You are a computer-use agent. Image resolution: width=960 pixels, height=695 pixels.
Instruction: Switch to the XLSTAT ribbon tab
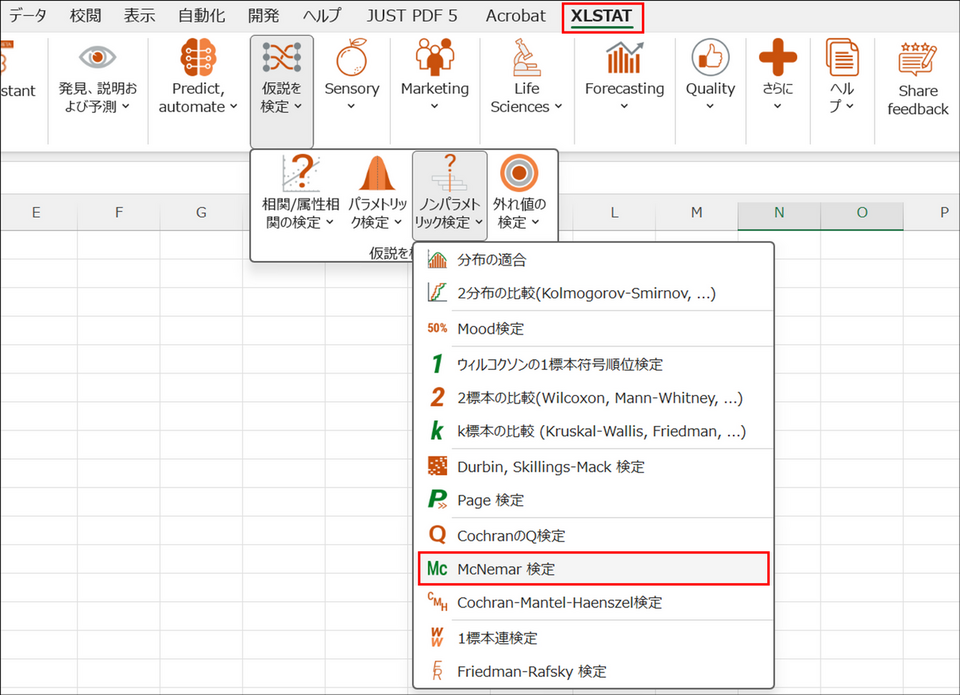click(x=601, y=16)
